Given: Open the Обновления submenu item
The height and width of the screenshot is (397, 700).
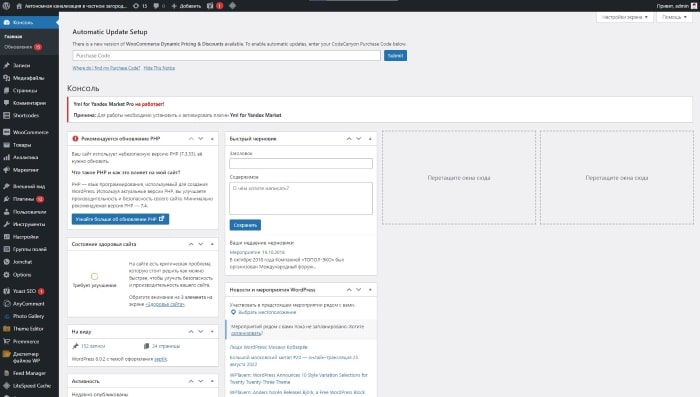Looking at the screenshot, I should tap(22, 47).
